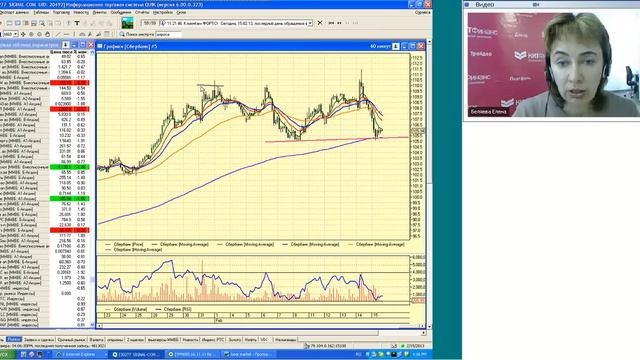Open the Окна menu
640x360 pixels.
181,13
